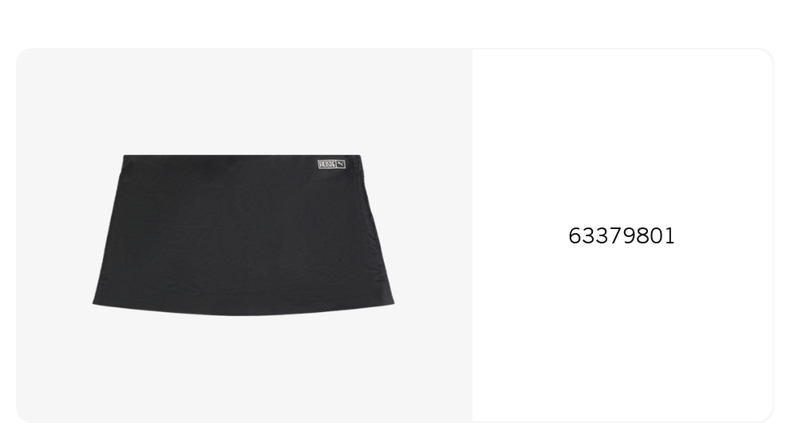Click the white panel below 63379801
This screenshot has height=423, width=790.
coord(622,333)
